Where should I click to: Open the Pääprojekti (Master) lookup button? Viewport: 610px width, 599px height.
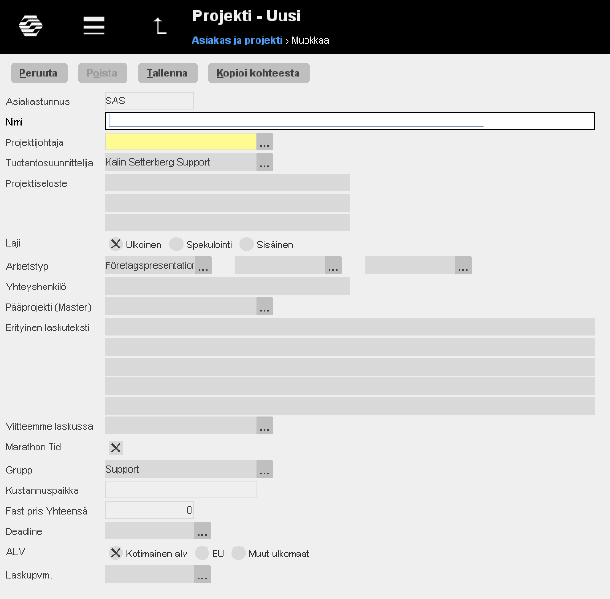click(265, 306)
